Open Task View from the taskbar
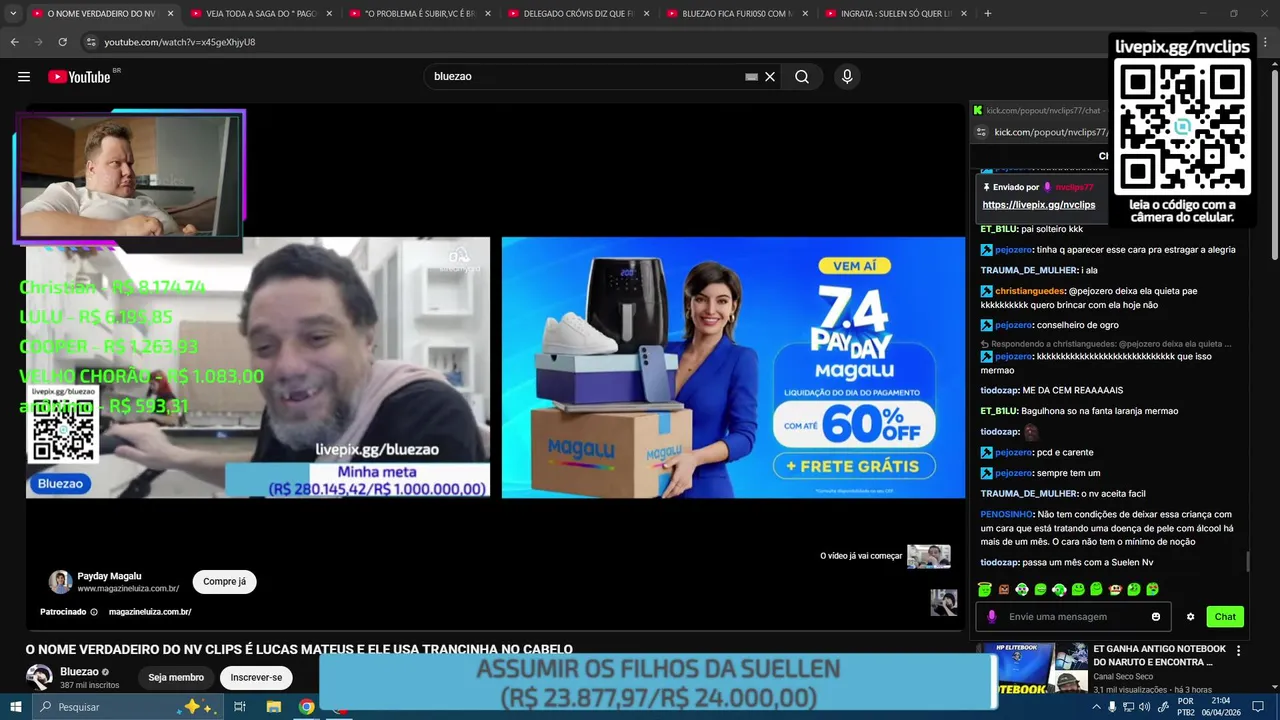 [x=240, y=707]
